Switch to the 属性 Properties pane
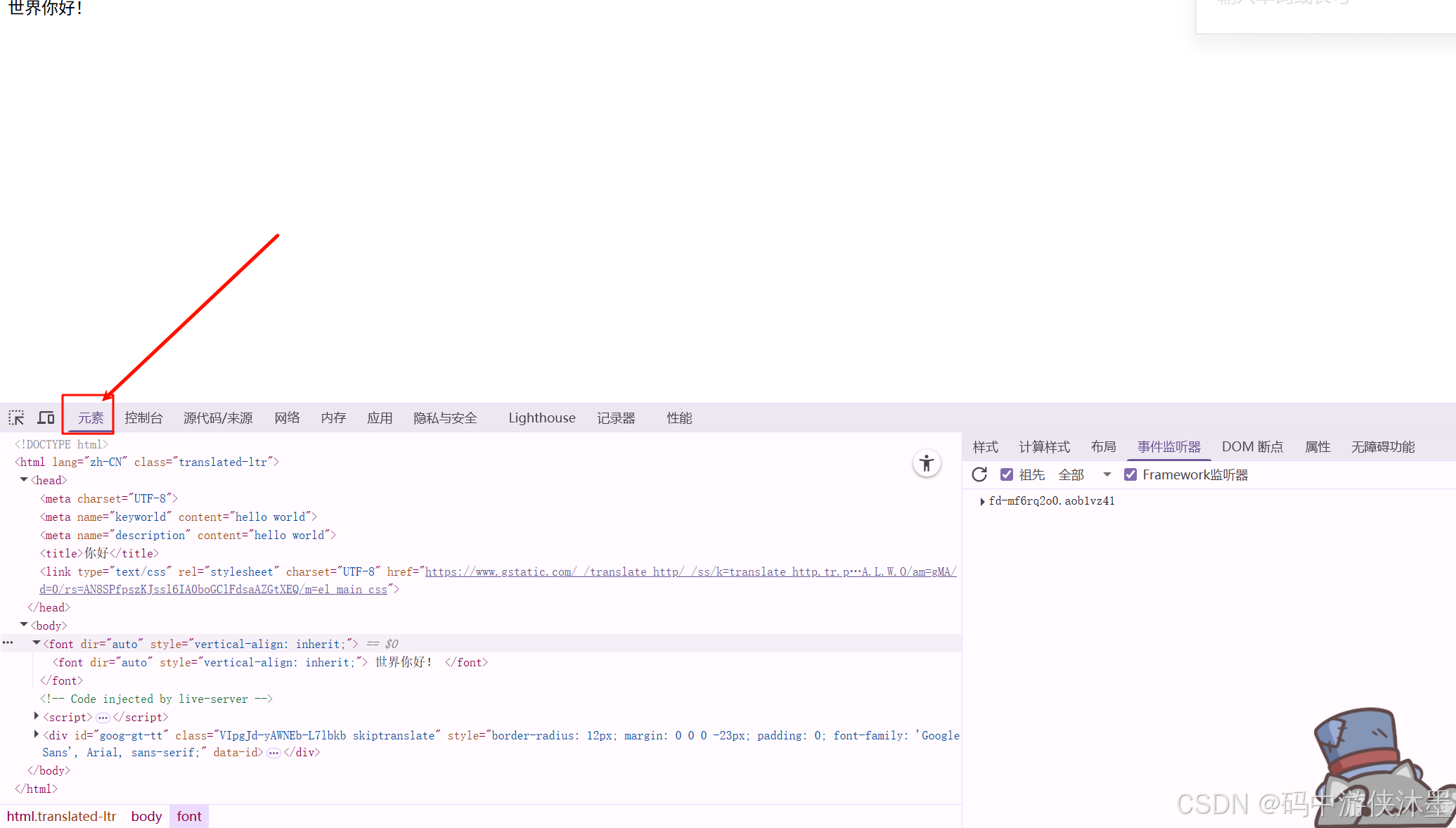 point(1318,446)
